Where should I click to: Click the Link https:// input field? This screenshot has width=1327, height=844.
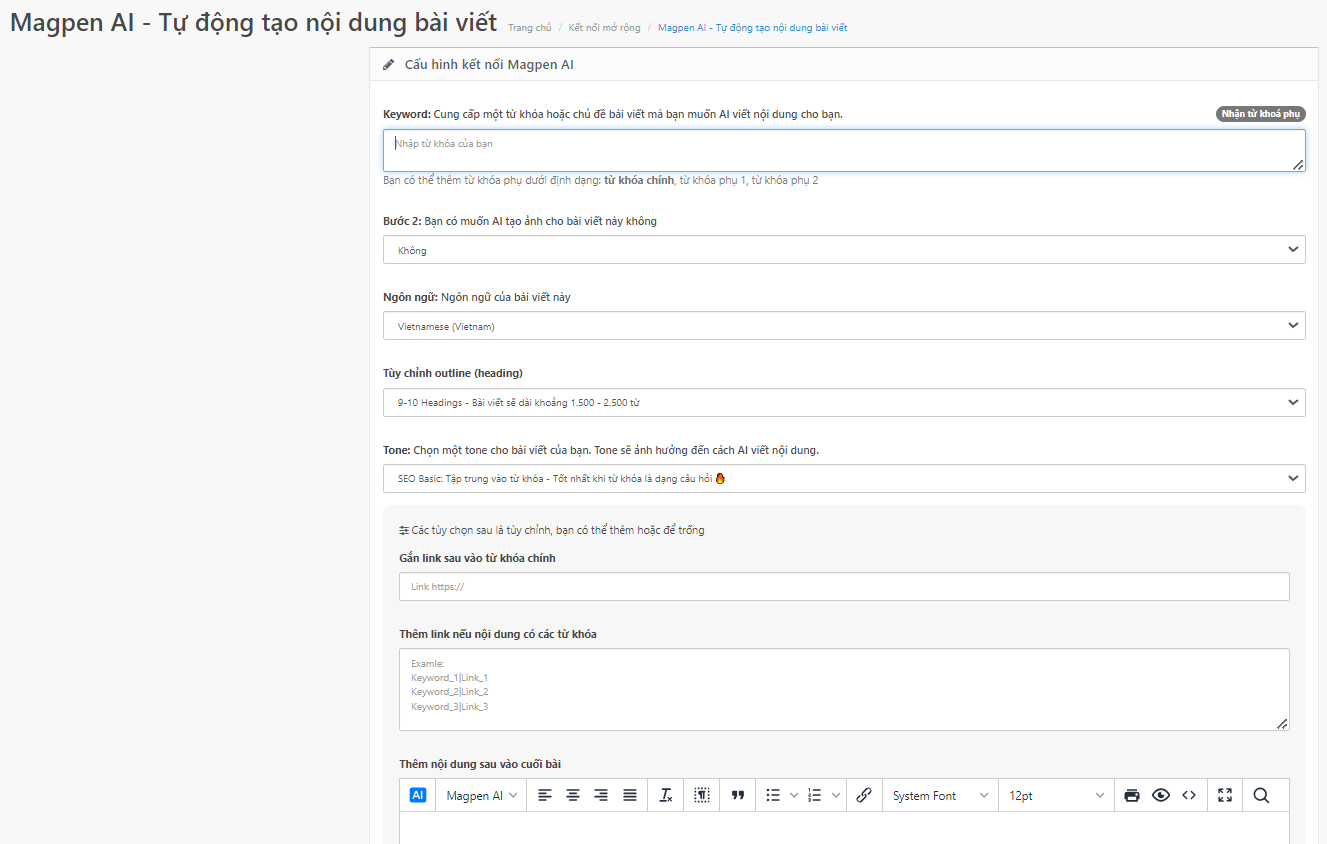click(x=844, y=586)
